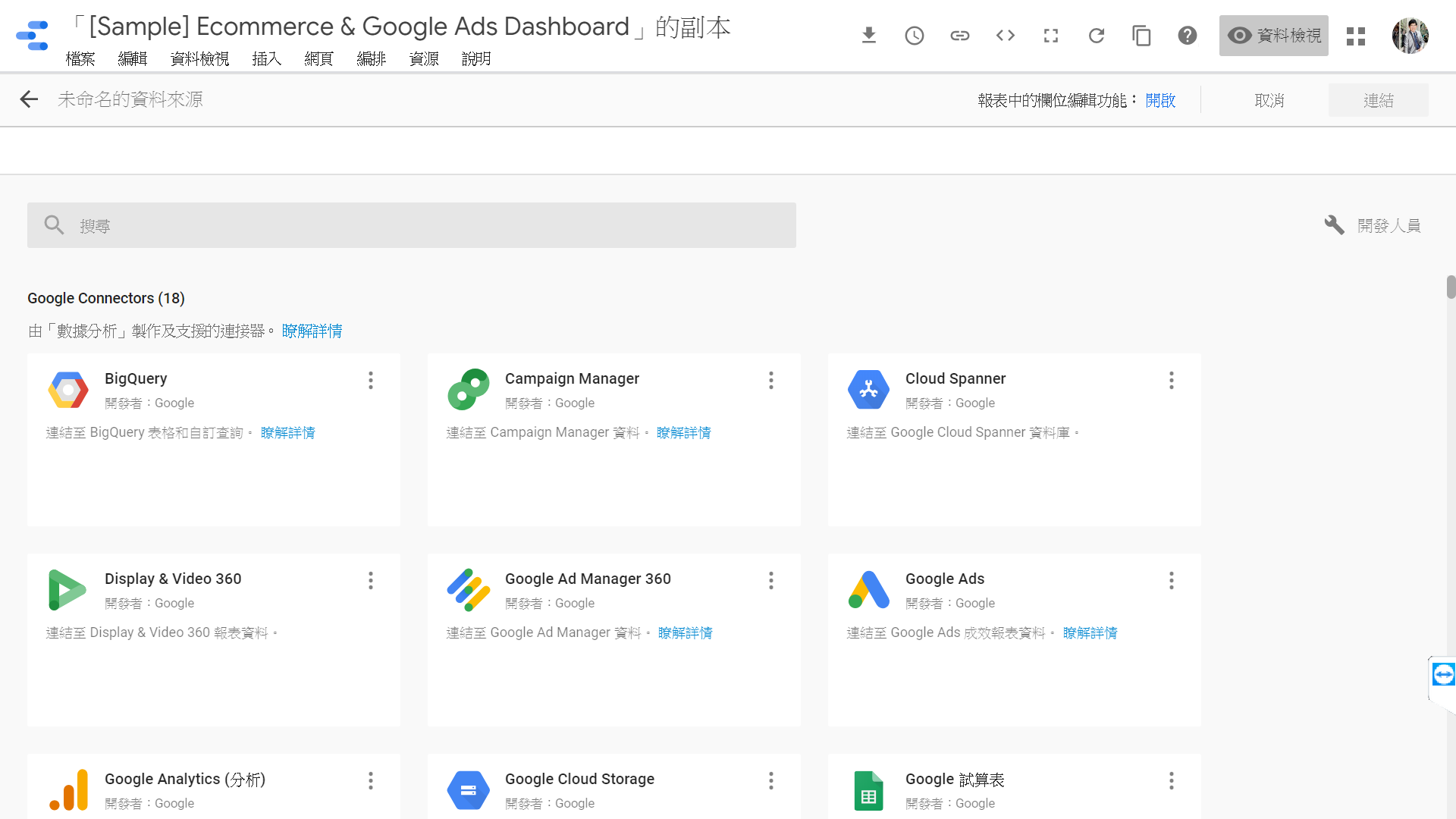Open the 插入 menu

[267, 59]
